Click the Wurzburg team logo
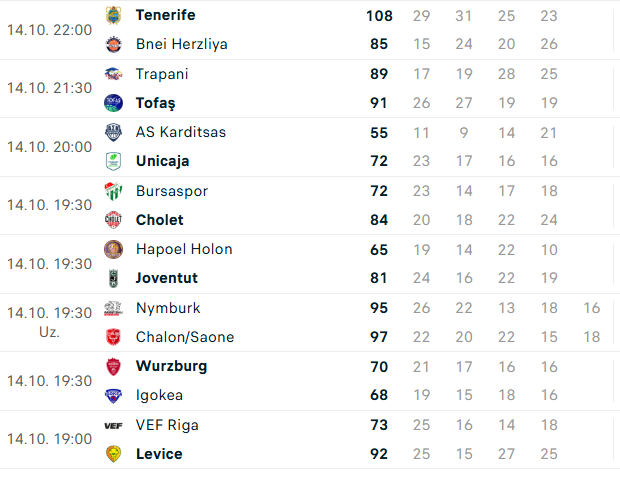Viewport: 620px width, 477px height. pyautogui.click(x=114, y=366)
